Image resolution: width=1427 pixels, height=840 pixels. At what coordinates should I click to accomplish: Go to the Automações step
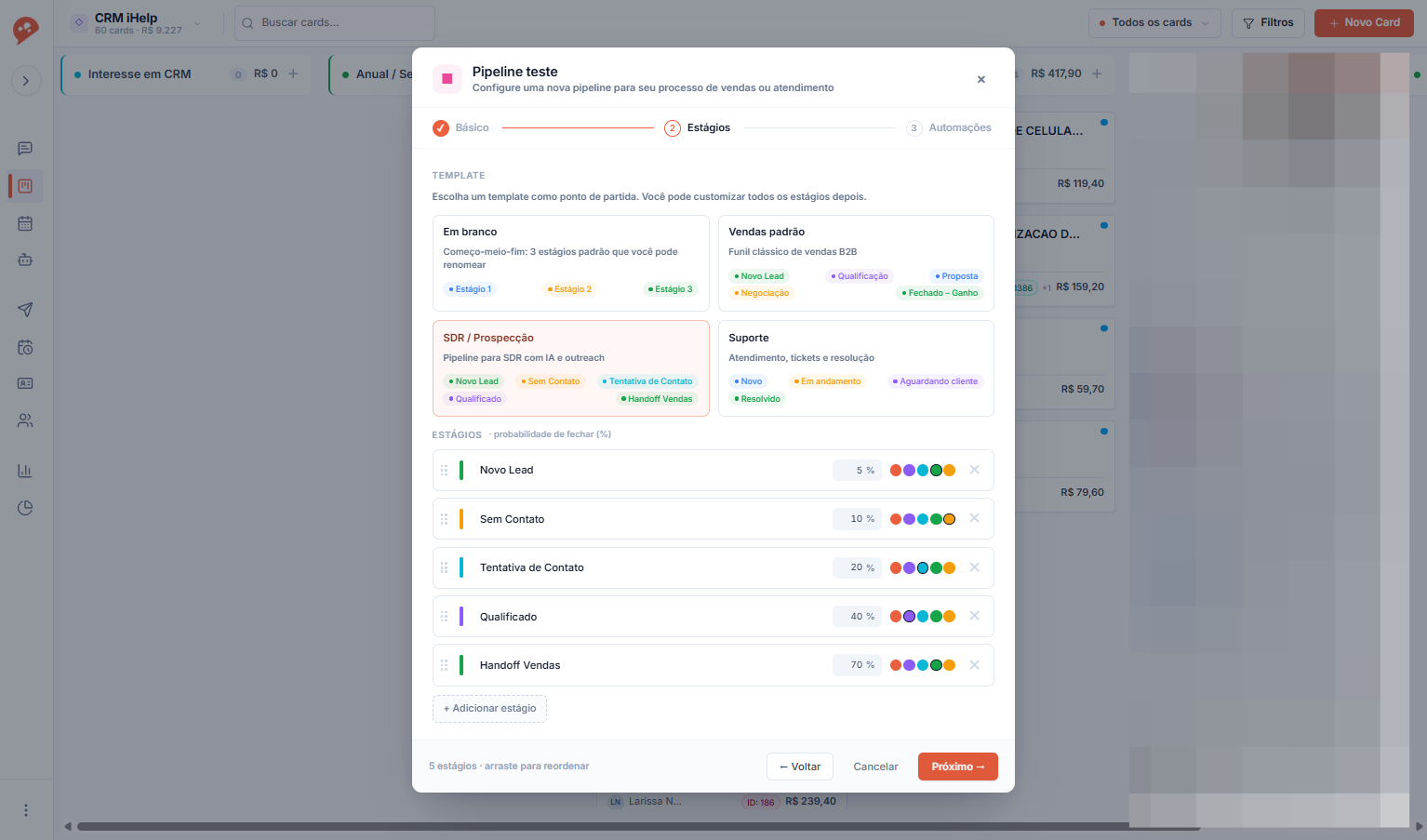click(x=949, y=127)
